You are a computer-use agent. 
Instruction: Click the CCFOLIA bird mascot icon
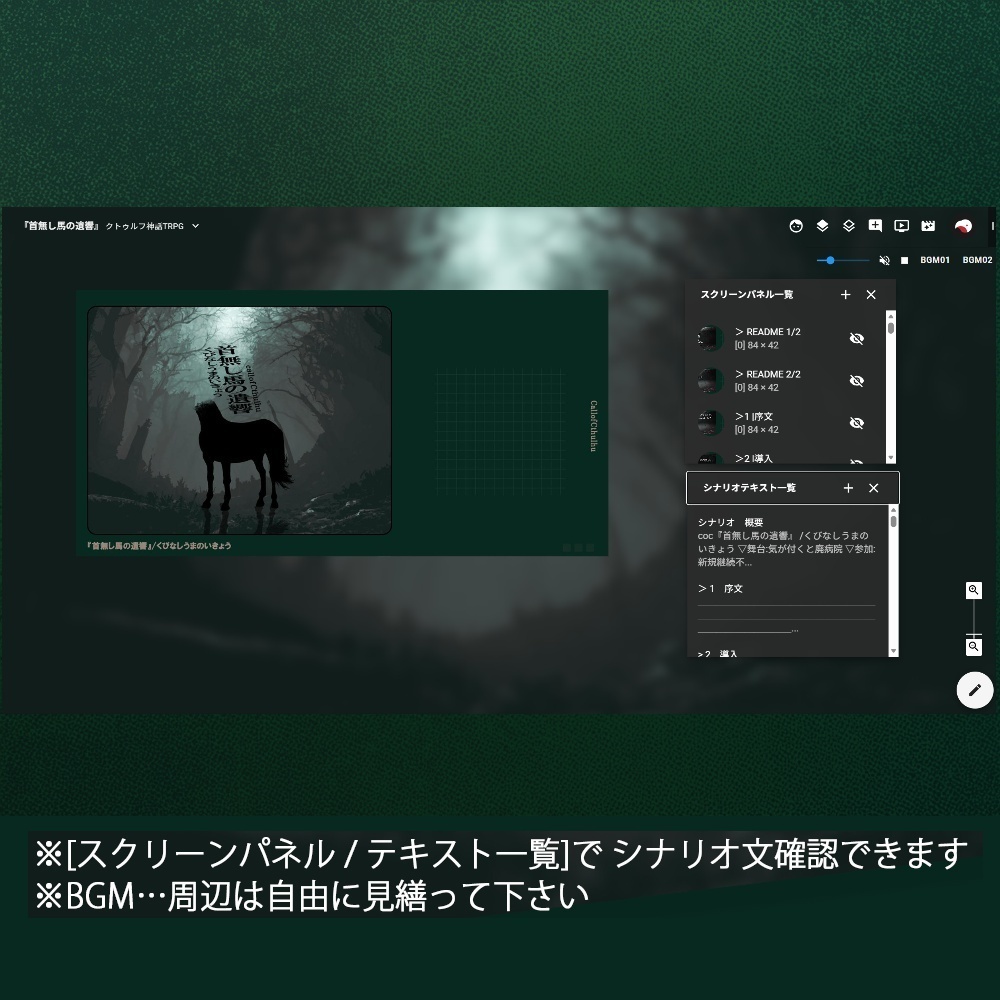click(x=965, y=227)
